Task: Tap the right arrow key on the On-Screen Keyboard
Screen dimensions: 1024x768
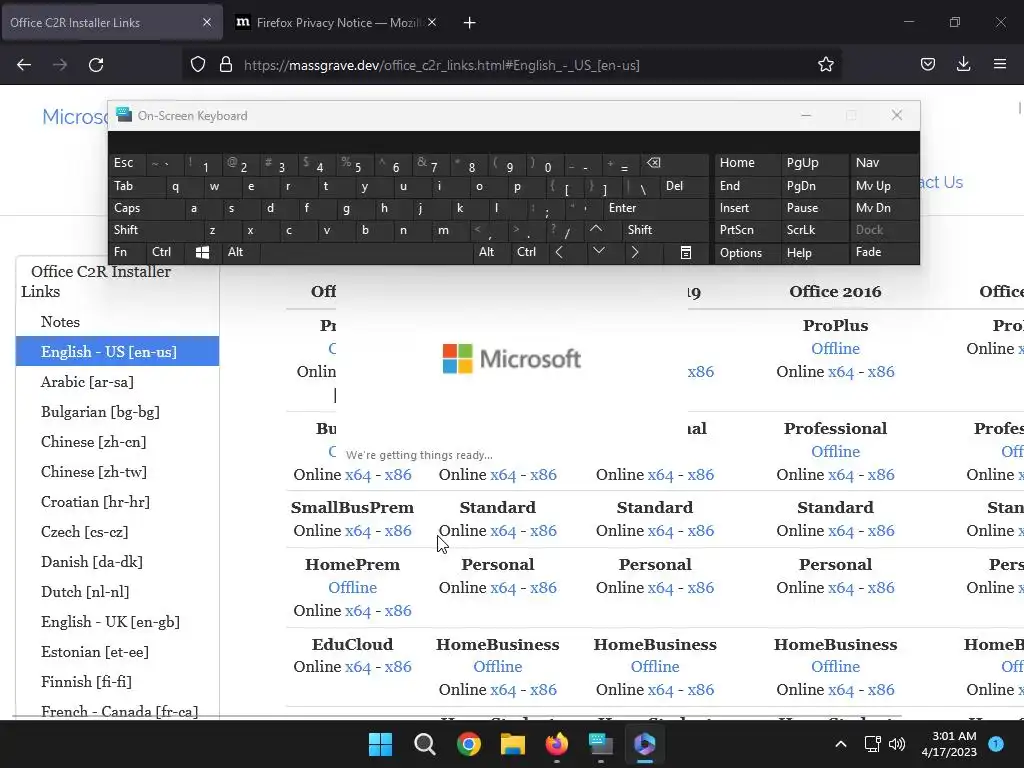Action: coord(635,252)
